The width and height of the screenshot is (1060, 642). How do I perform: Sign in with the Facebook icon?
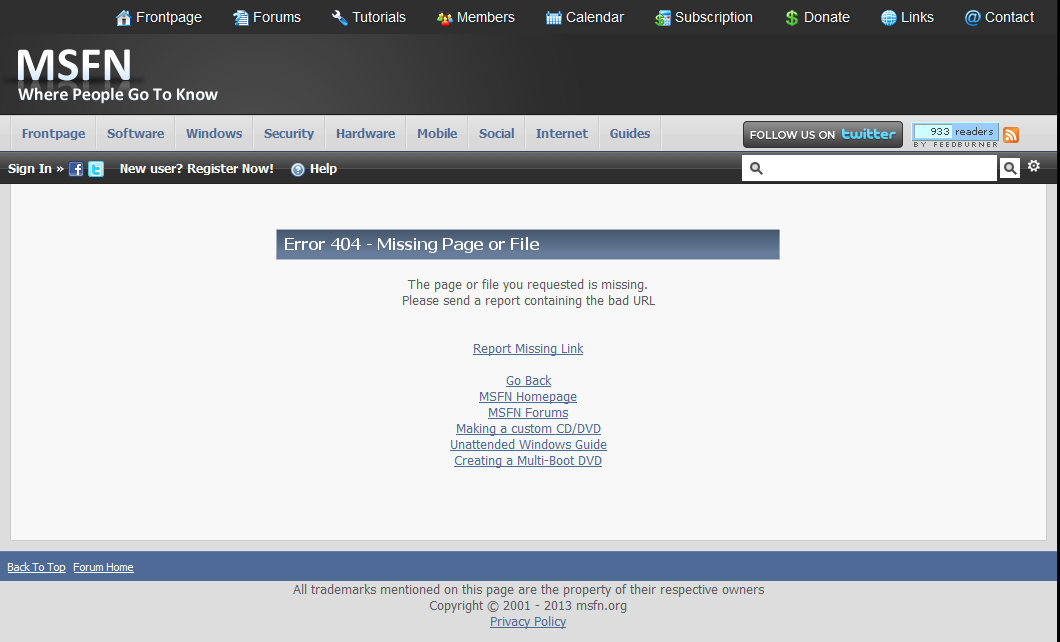click(76, 169)
